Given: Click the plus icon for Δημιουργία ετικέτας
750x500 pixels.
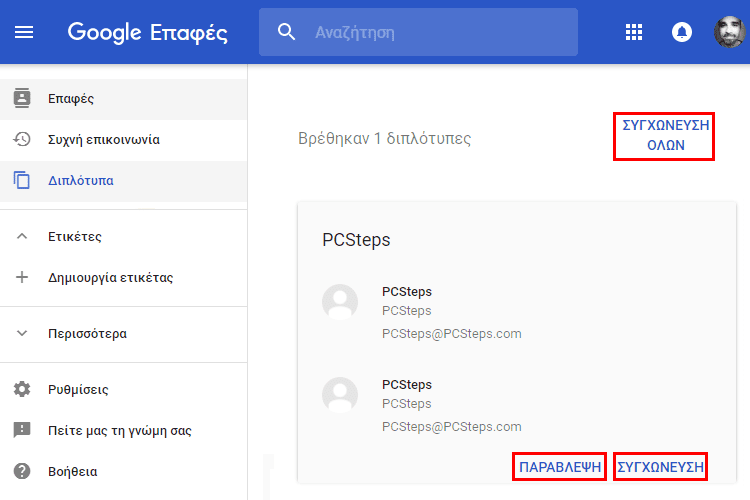Looking at the screenshot, I should [x=22, y=277].
